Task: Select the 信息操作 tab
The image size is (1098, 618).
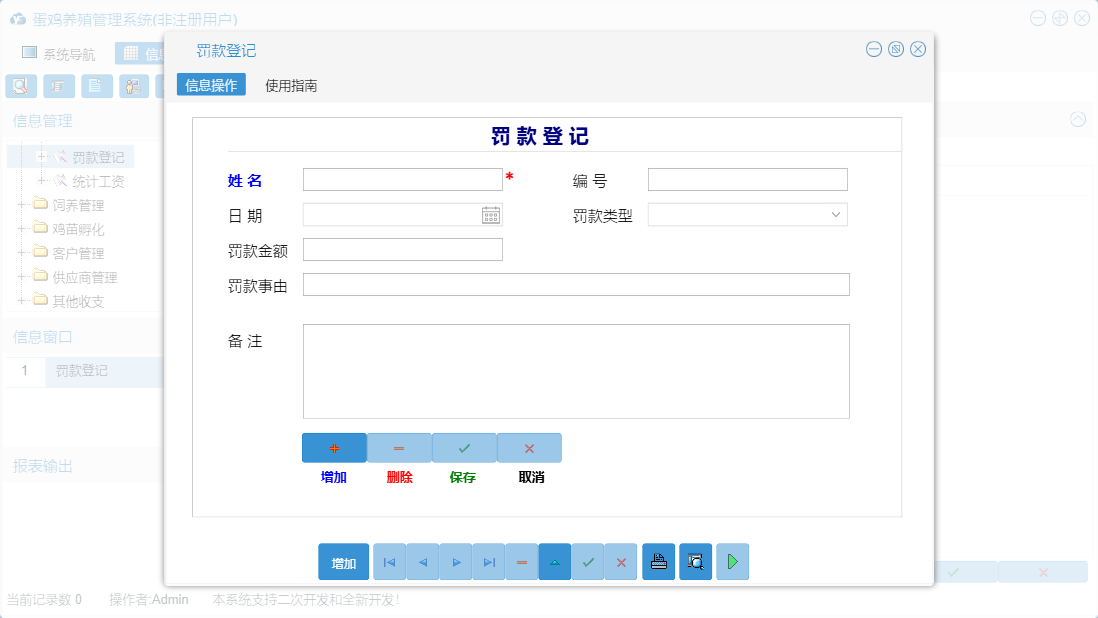Action: click(x=210, y=84)
